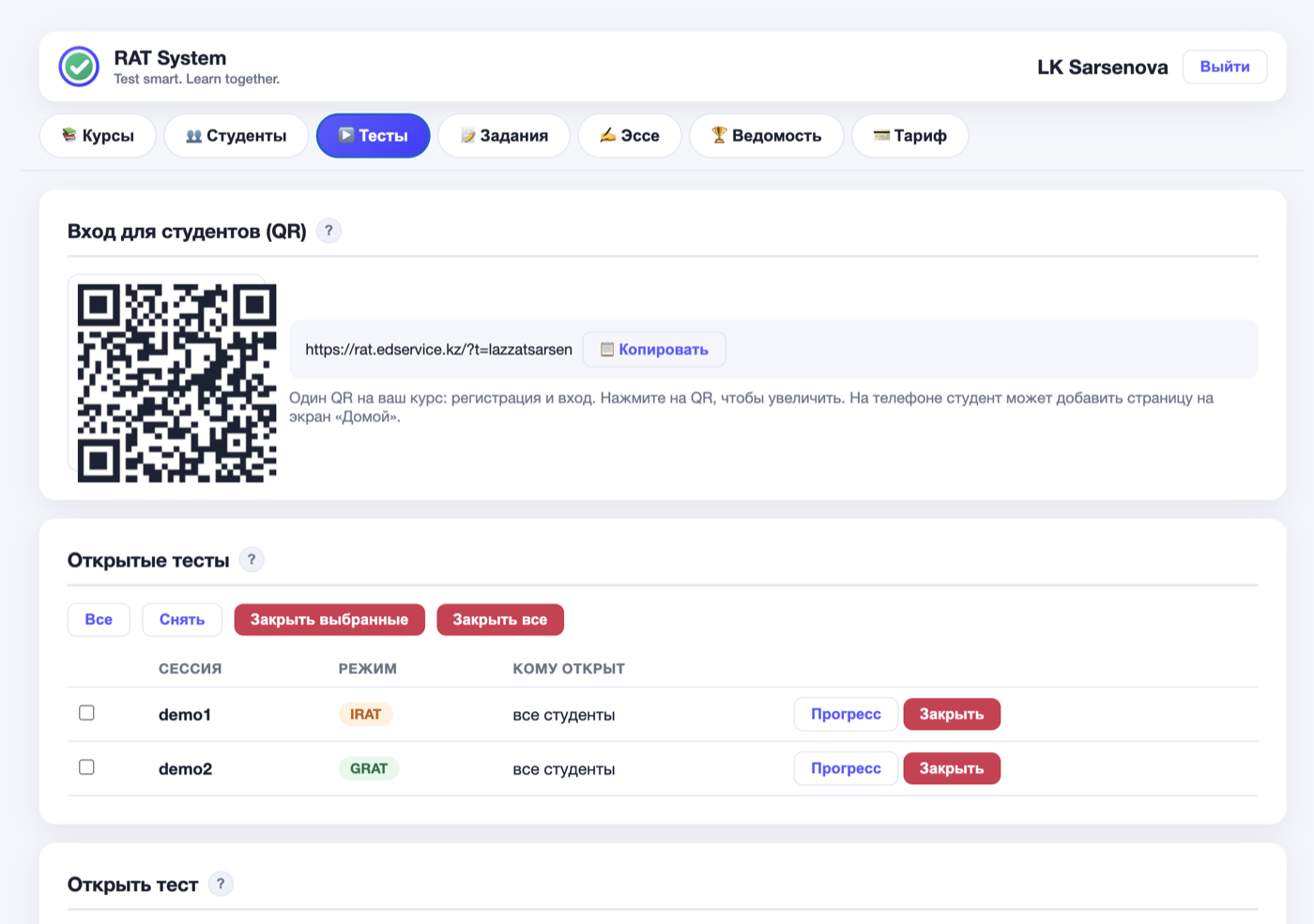Viewport: 1314px width, 924px height.
Task: Open the Эссе tab
Action: coord(630,136)
